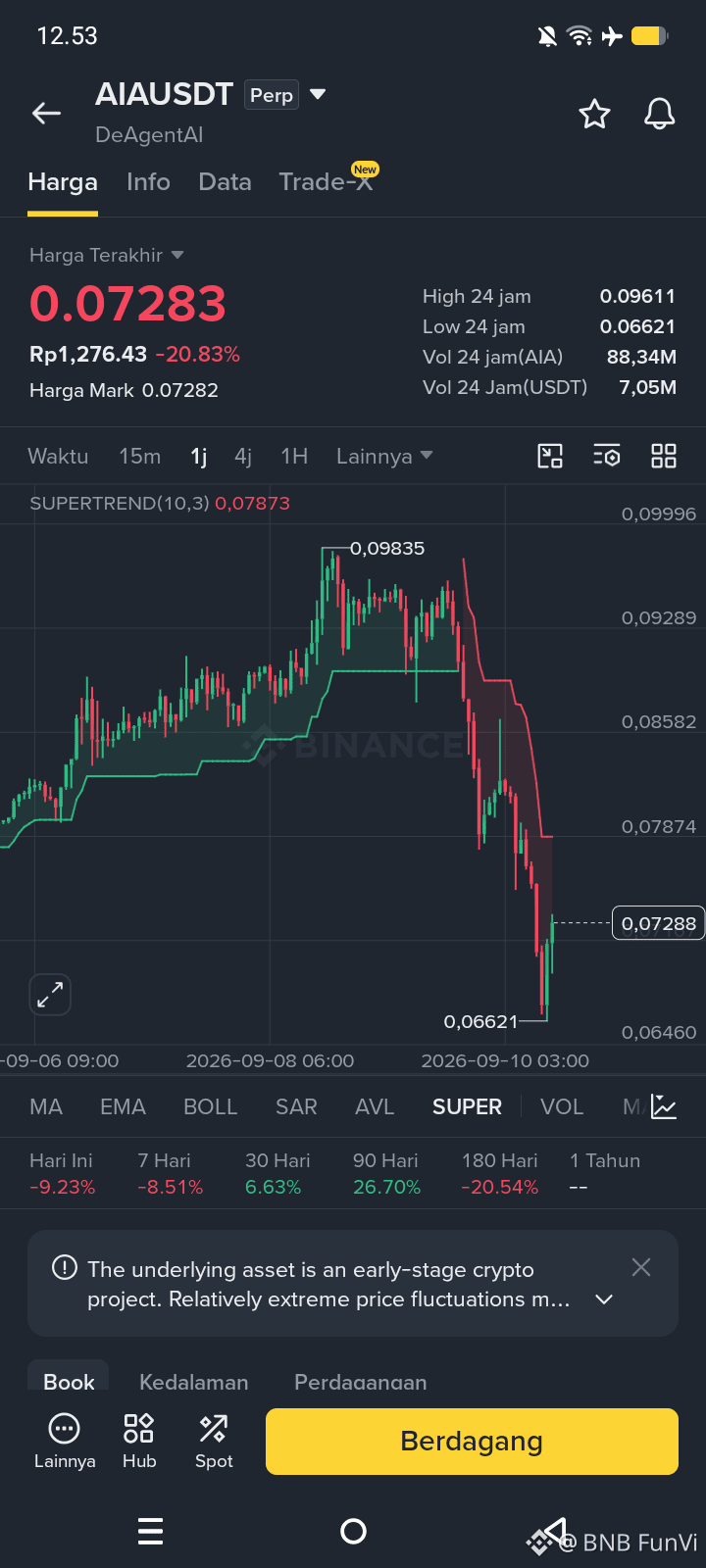Add AIAUSDT to favorites with star icon
Screen dimensions: 706x1568
[594, 114]
